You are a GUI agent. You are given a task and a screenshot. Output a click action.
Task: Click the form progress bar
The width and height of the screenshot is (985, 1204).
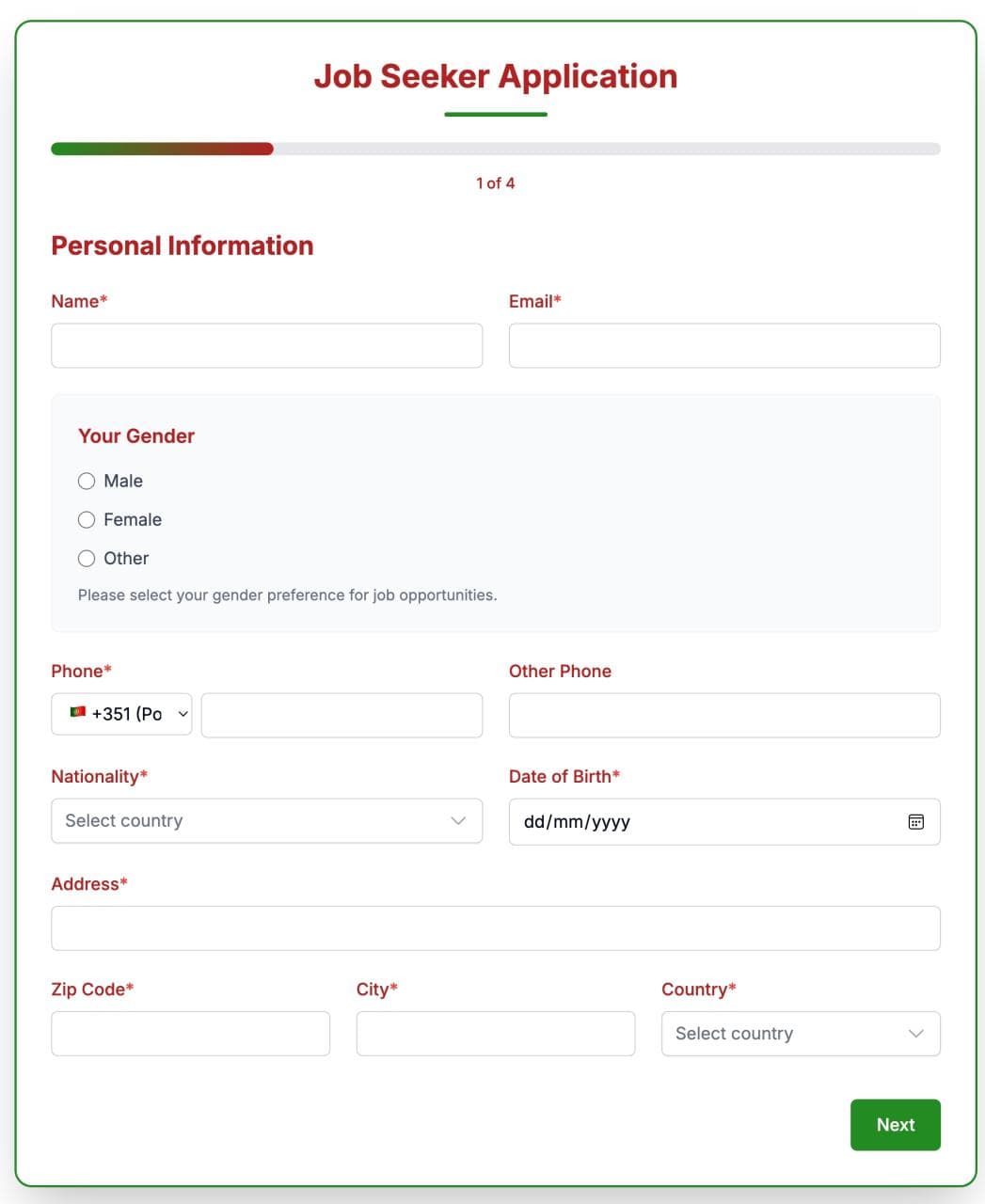pyautogui.click(x=494, y=149)
